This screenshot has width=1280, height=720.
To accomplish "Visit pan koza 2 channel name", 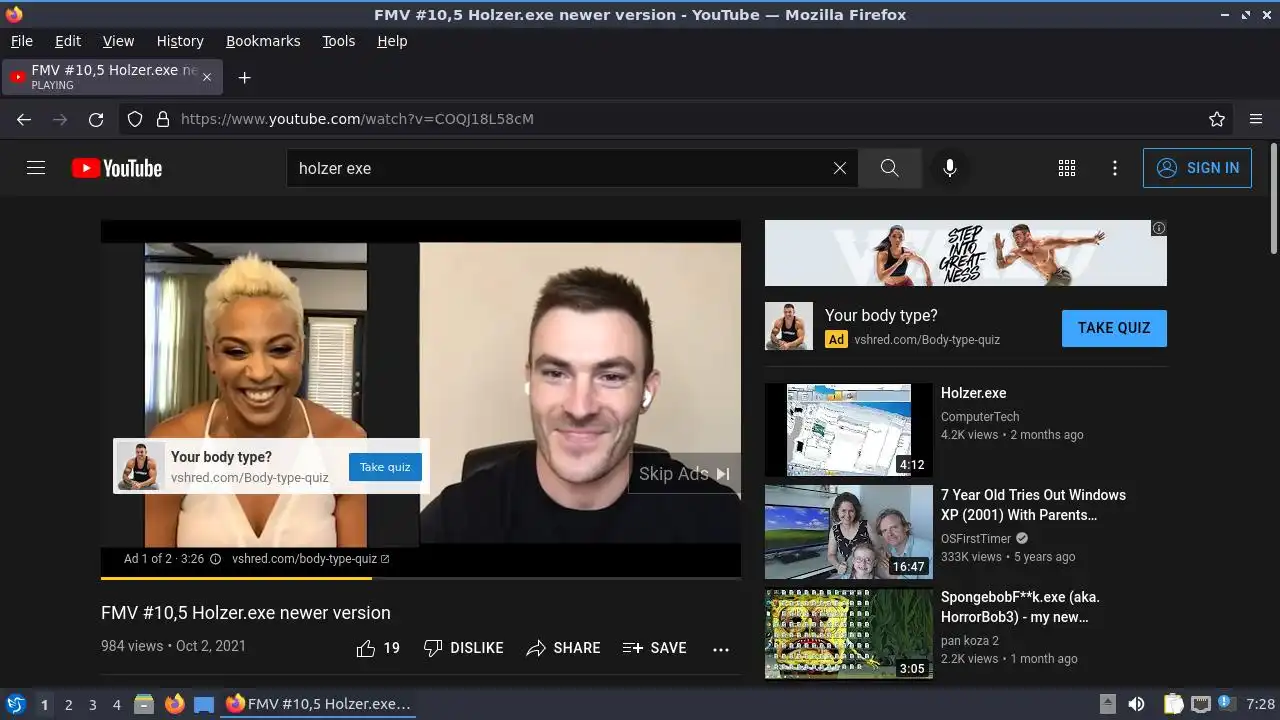I will tap(969, 640).
